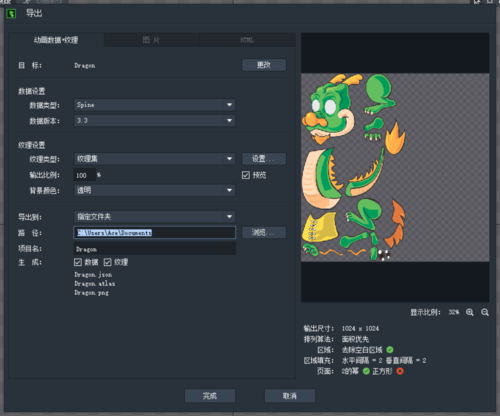
Task: Click 更改 button next to target Dragon
Action: click(264, 65)
